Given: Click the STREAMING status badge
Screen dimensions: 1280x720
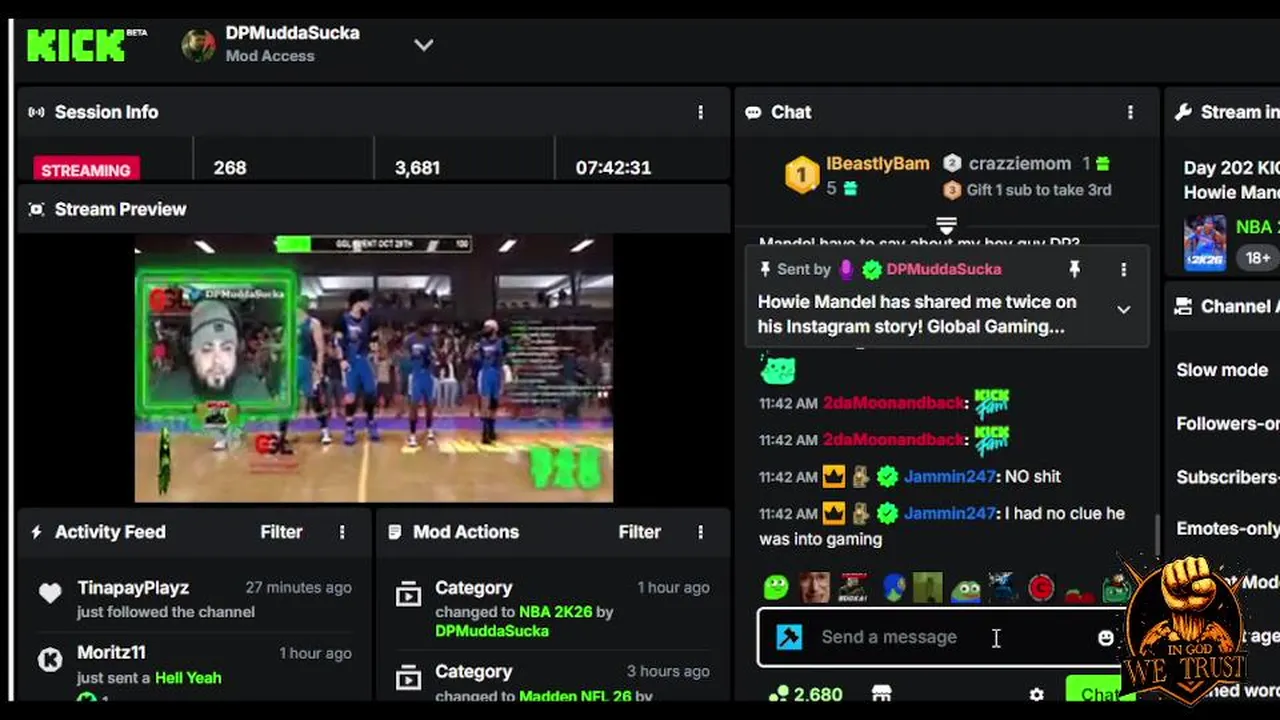Looking at the screenshot, I should (x=86, y=169).
